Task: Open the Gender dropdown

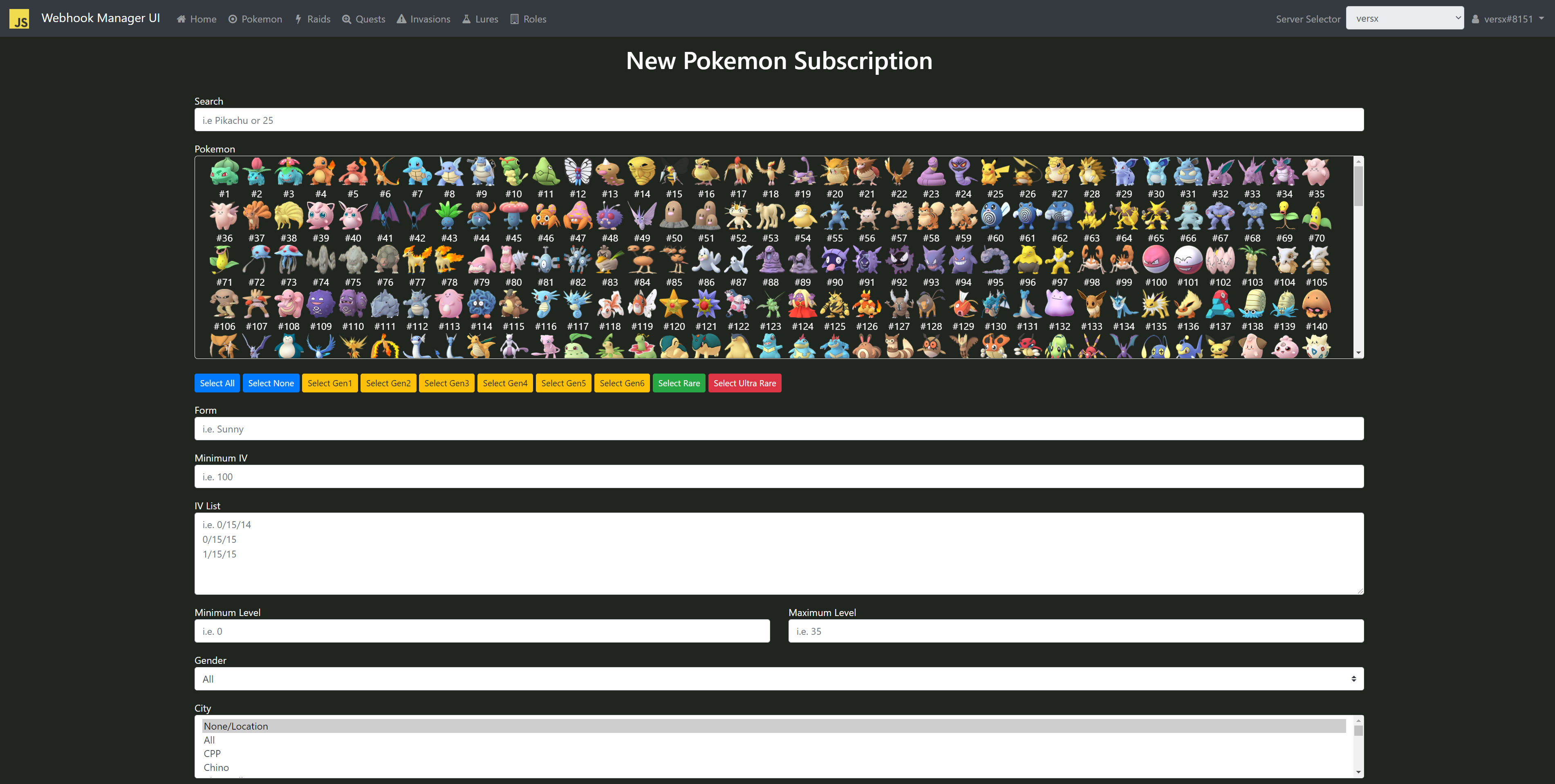Action: coord(779,679)
